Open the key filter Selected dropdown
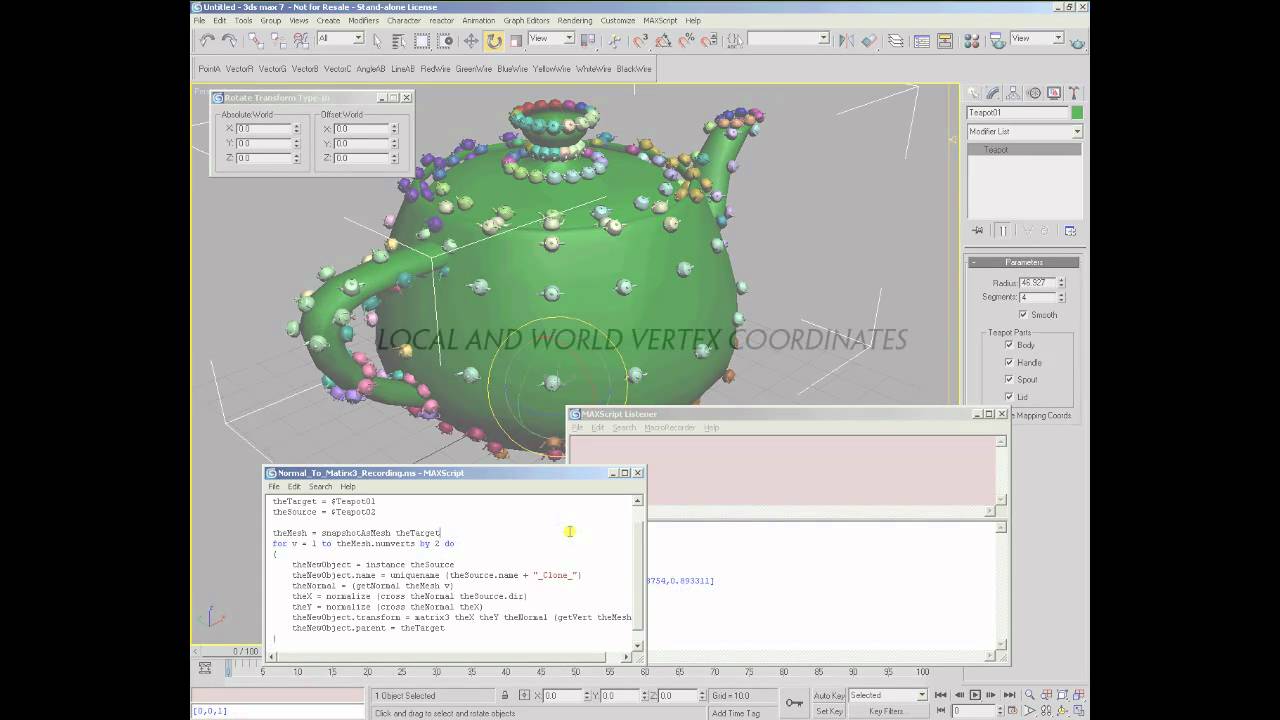 [888, 695]
